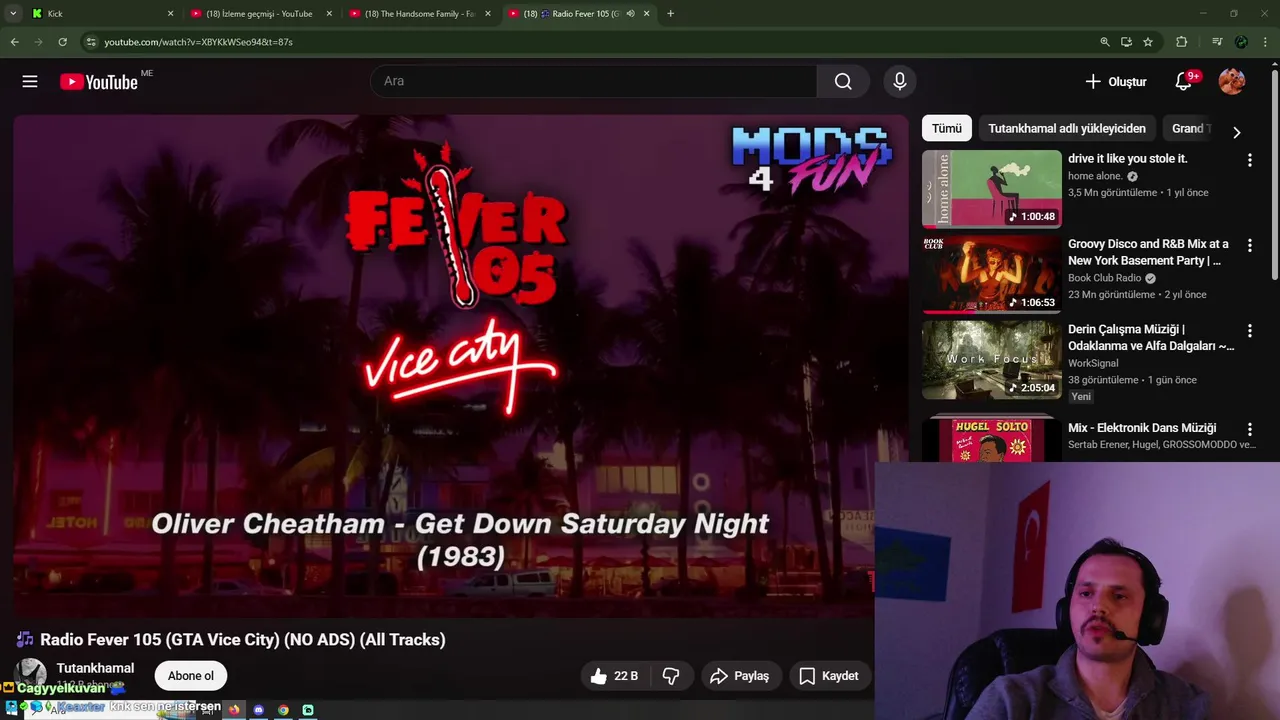Click Derin Çalışma Müziği video title
The width and height of the screenshot is (1280, 720).
point(1151,337)
